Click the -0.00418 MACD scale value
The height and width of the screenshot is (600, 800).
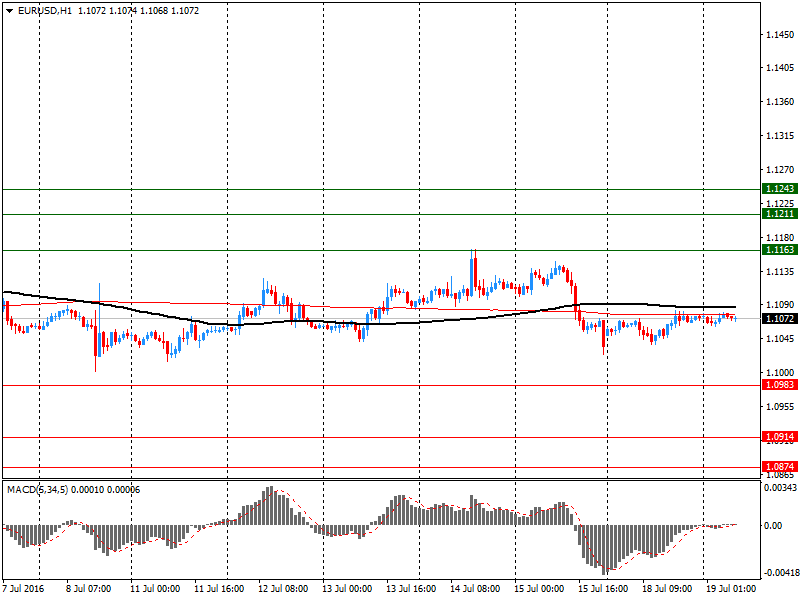780,572
